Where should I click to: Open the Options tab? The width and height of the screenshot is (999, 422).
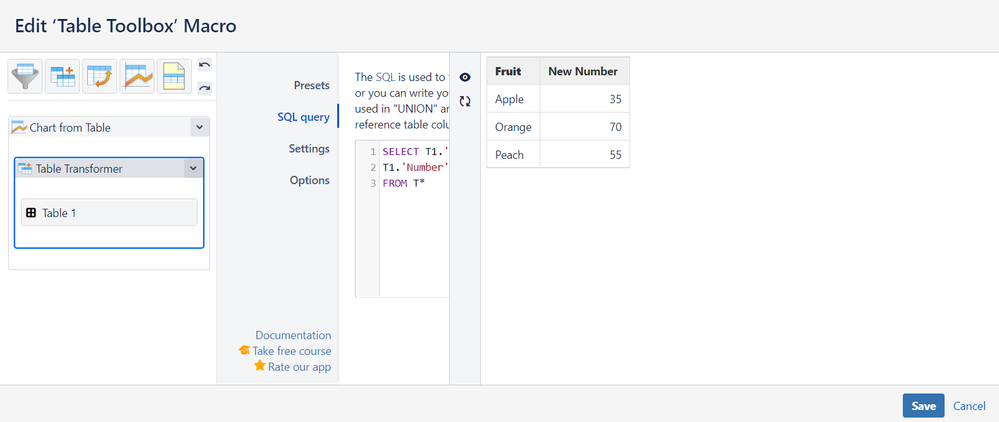[310, 180]
